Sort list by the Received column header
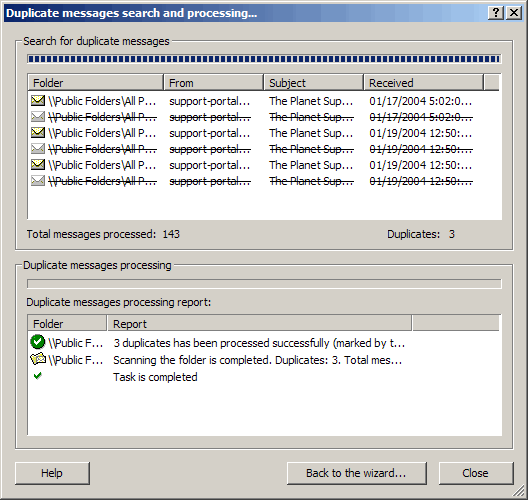This screenshot has height=500, width=528. [x=424, y=83]
